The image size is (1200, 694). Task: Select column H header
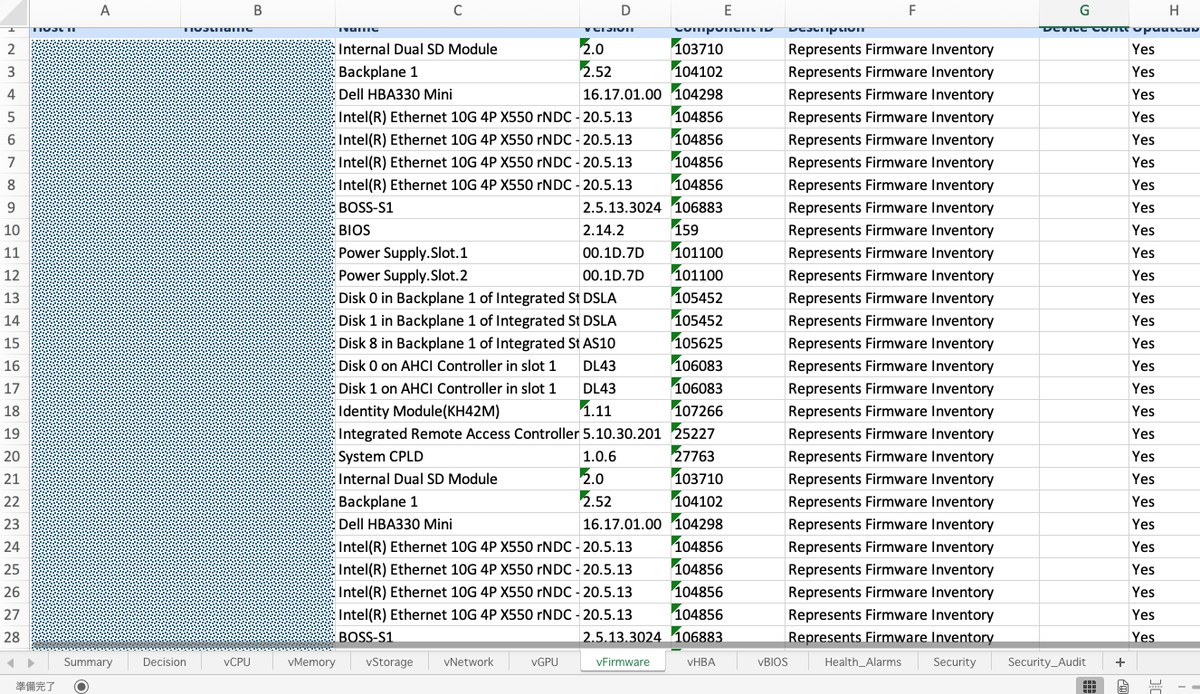1165,11
